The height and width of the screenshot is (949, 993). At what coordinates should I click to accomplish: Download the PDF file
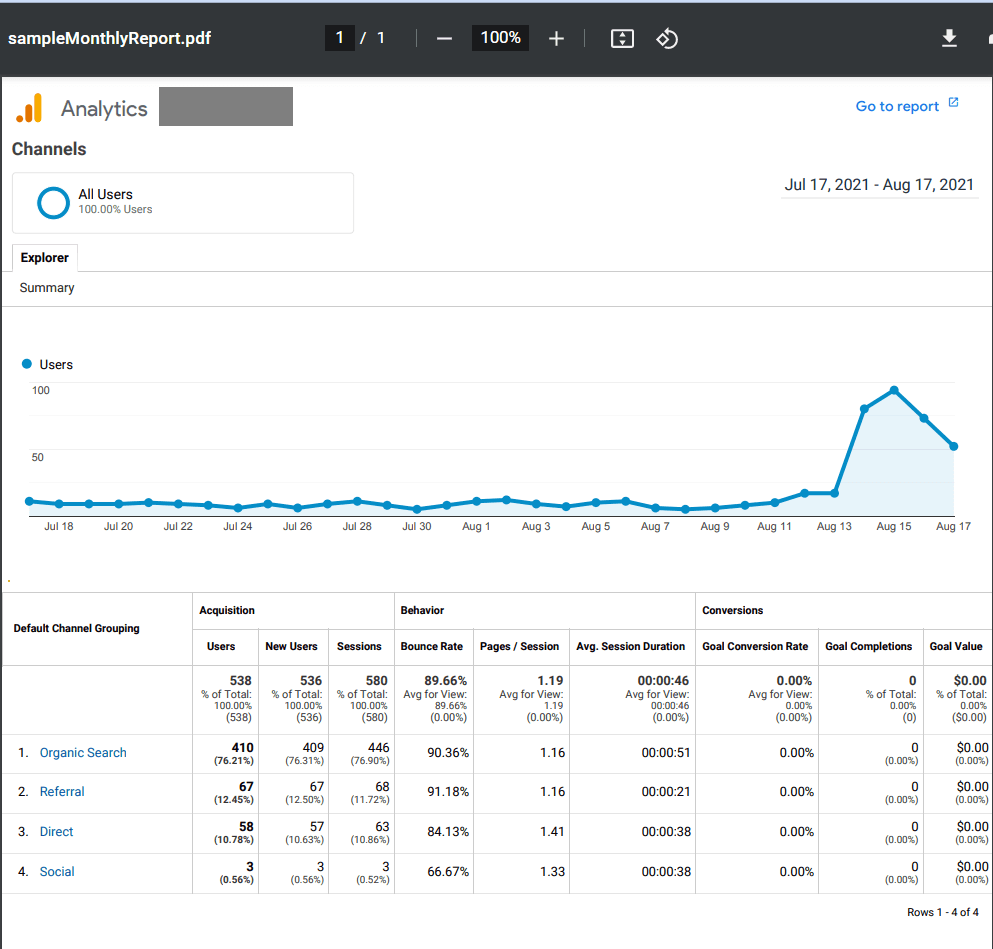[949, 38]
